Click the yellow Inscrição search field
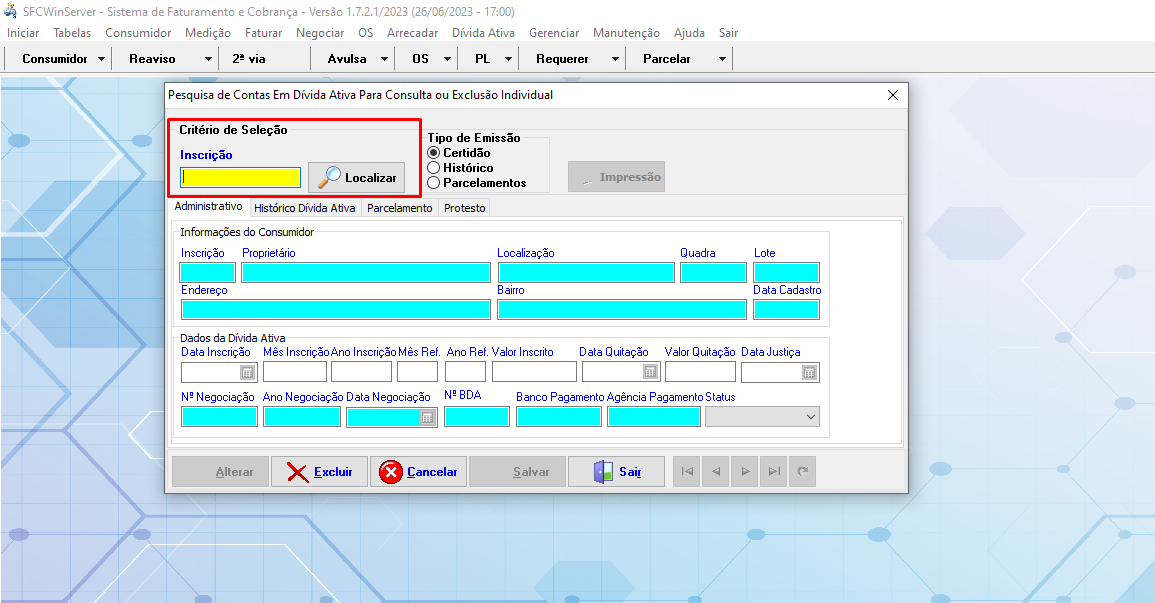Image resolution: width=1155 pixels, height=603 pixels. click(241, 178)
